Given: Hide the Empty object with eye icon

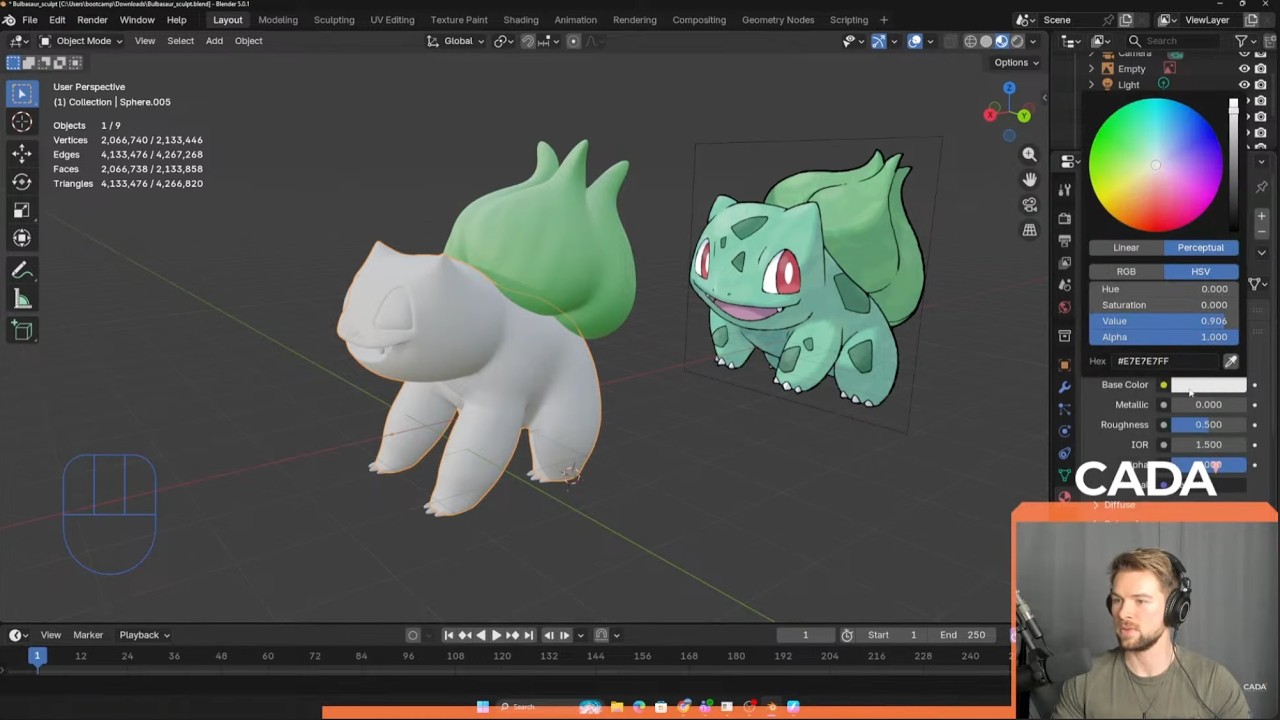Looking at the screenshot, I should tap(1244, 69).
